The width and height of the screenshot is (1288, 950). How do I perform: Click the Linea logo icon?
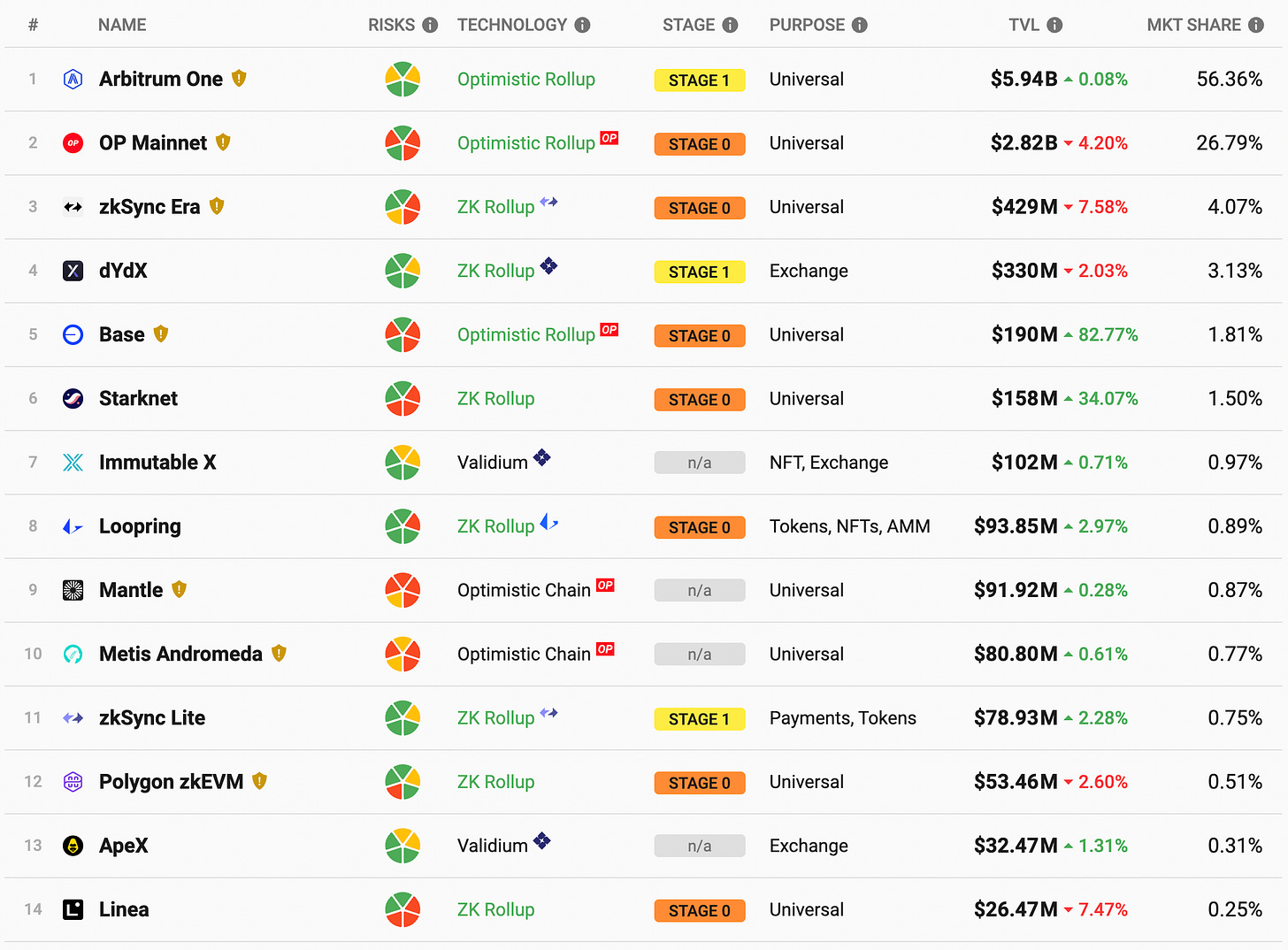73,909
